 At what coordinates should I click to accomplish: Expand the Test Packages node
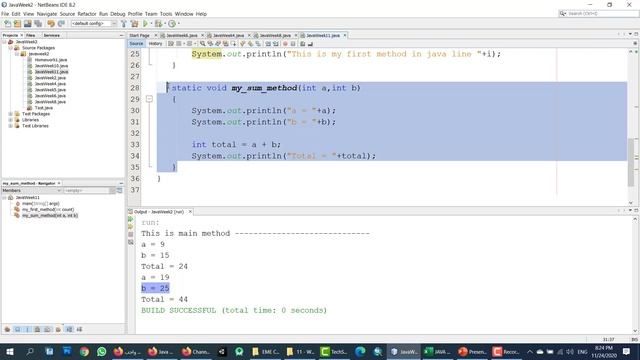pos(11,114)
